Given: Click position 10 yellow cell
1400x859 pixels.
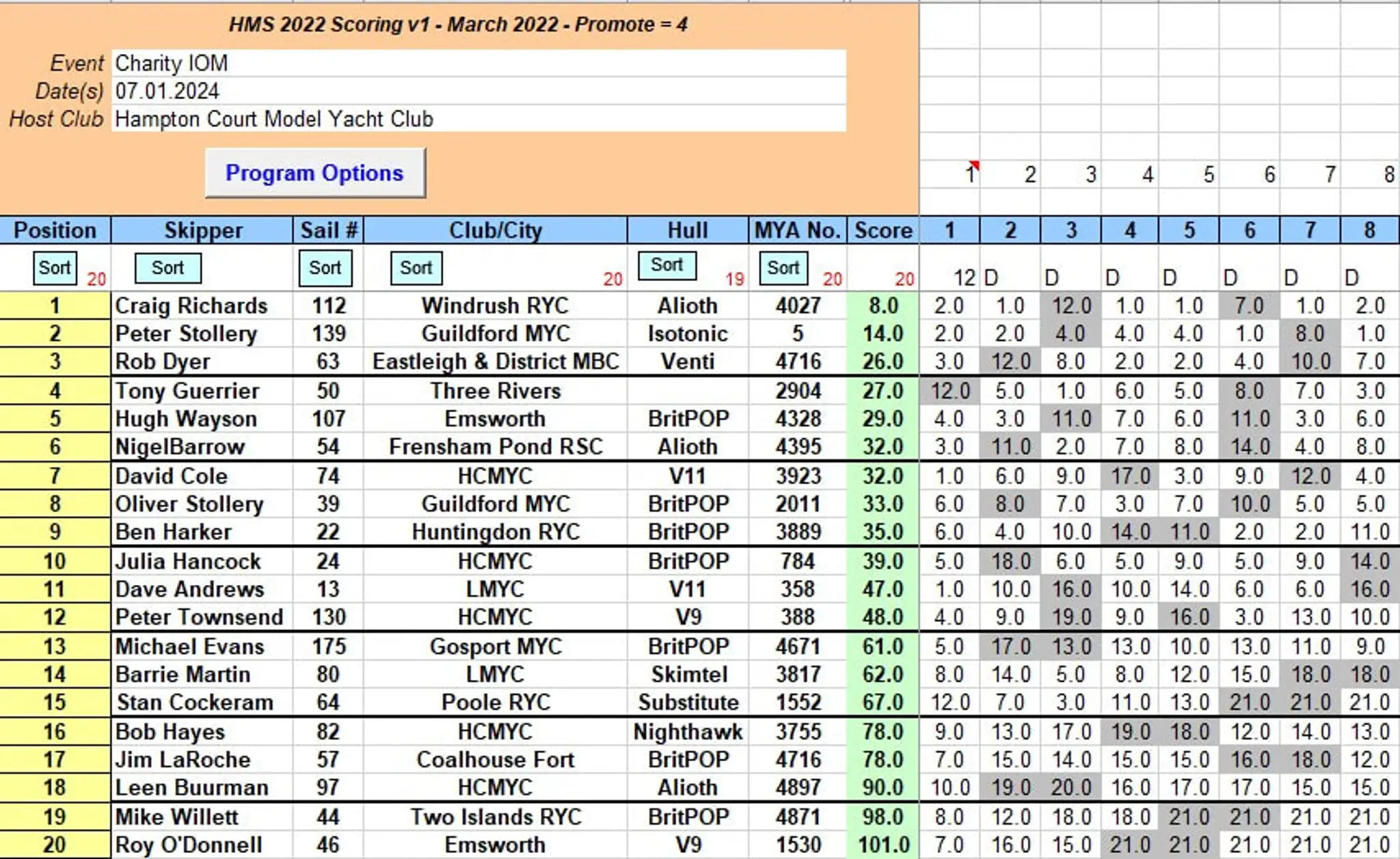Looking at the screenshot, I should point(55,561).
